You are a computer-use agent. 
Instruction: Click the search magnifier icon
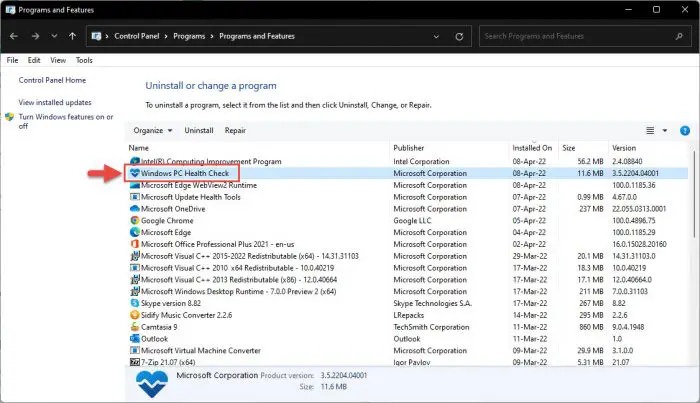click(x=679, y=36)
